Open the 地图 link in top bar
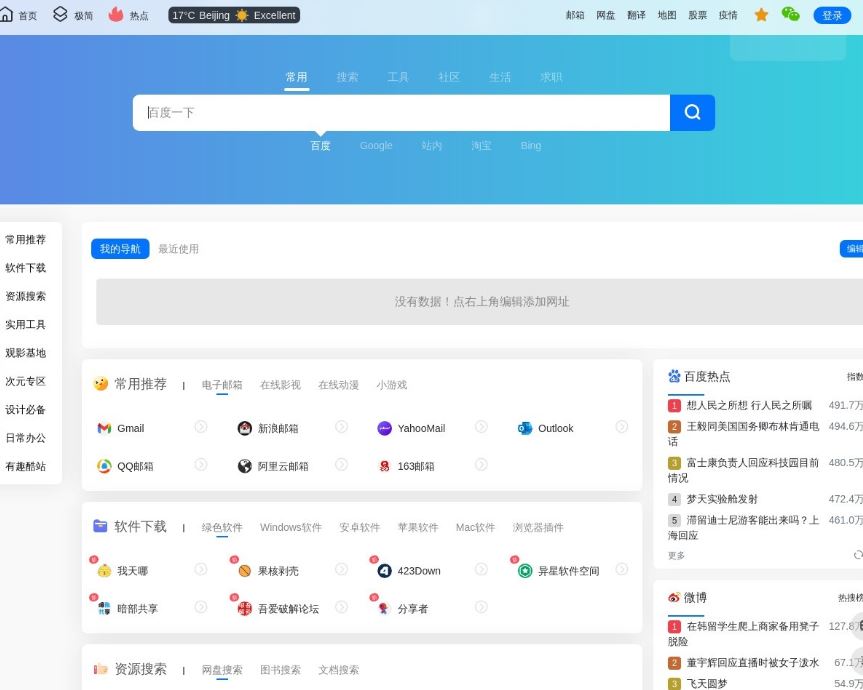The image size is (863, 690). coord(666,15)
